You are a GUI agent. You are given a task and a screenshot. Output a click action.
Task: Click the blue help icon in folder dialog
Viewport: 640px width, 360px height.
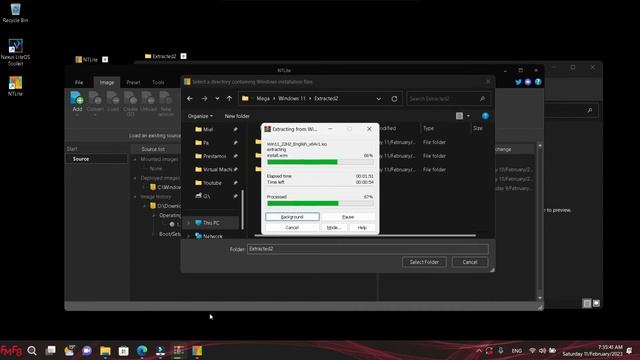(485, 116)
